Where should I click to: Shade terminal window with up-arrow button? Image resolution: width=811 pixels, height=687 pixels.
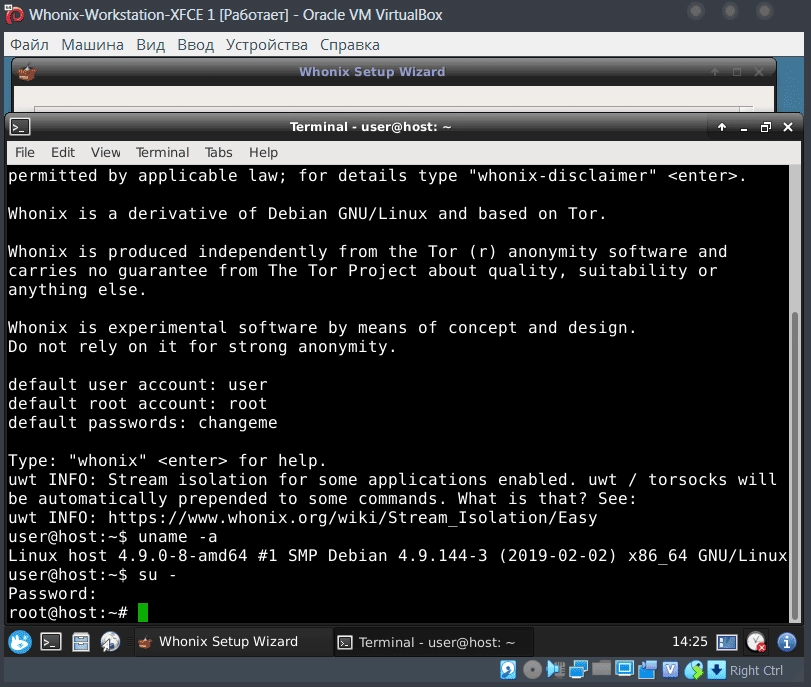click(x=722, y=127)
